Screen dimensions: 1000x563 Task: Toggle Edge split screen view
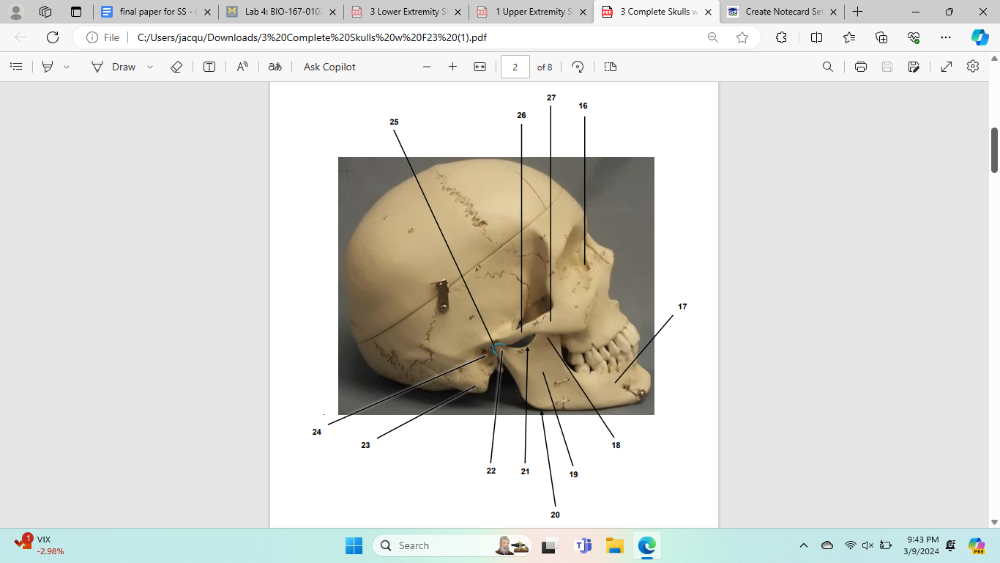click(816, 37)
